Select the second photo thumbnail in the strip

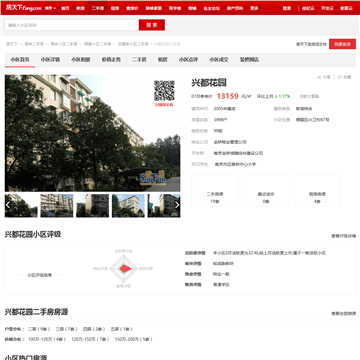57,206
